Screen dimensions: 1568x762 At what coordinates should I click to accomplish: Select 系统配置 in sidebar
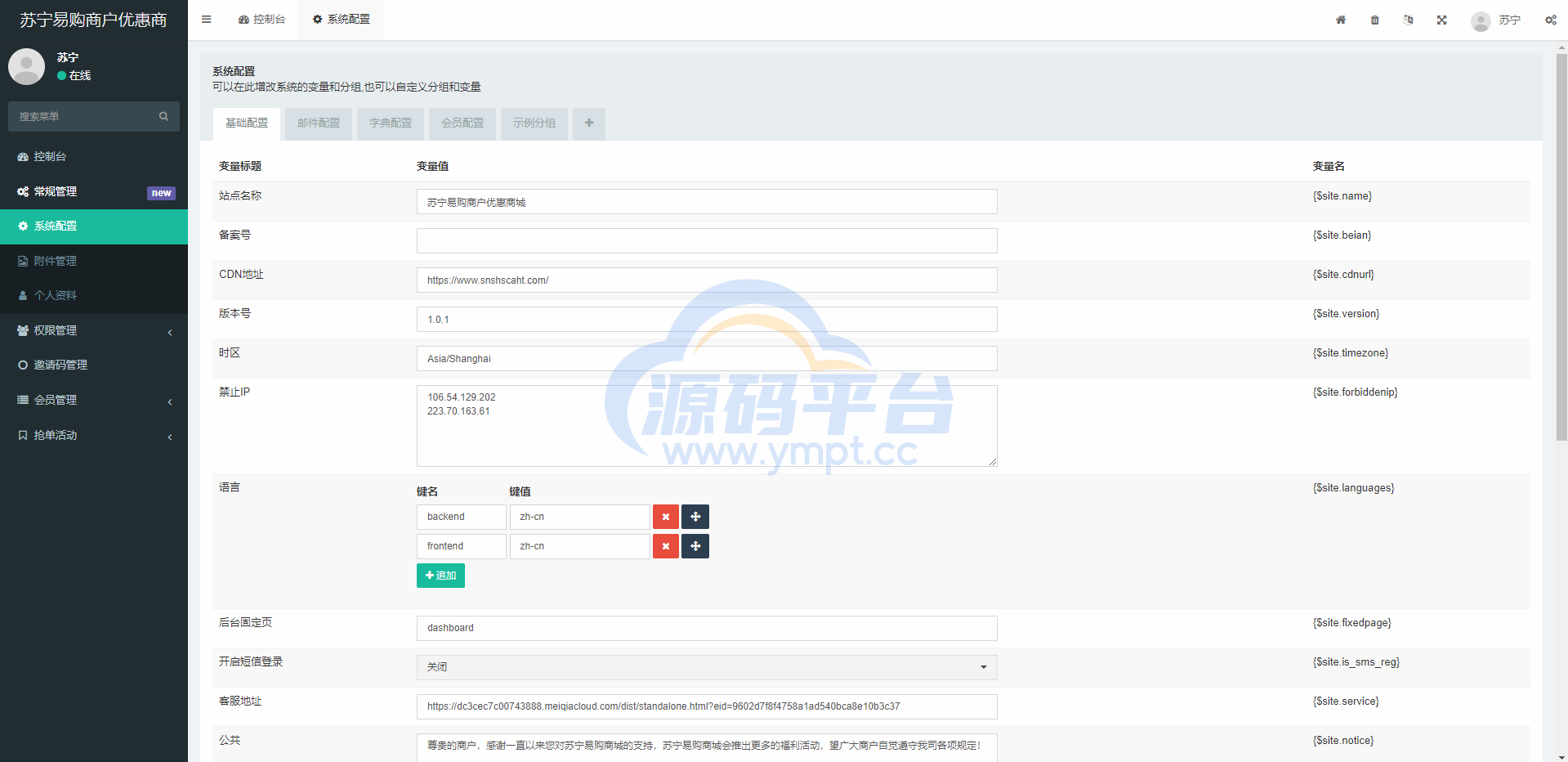94,226
